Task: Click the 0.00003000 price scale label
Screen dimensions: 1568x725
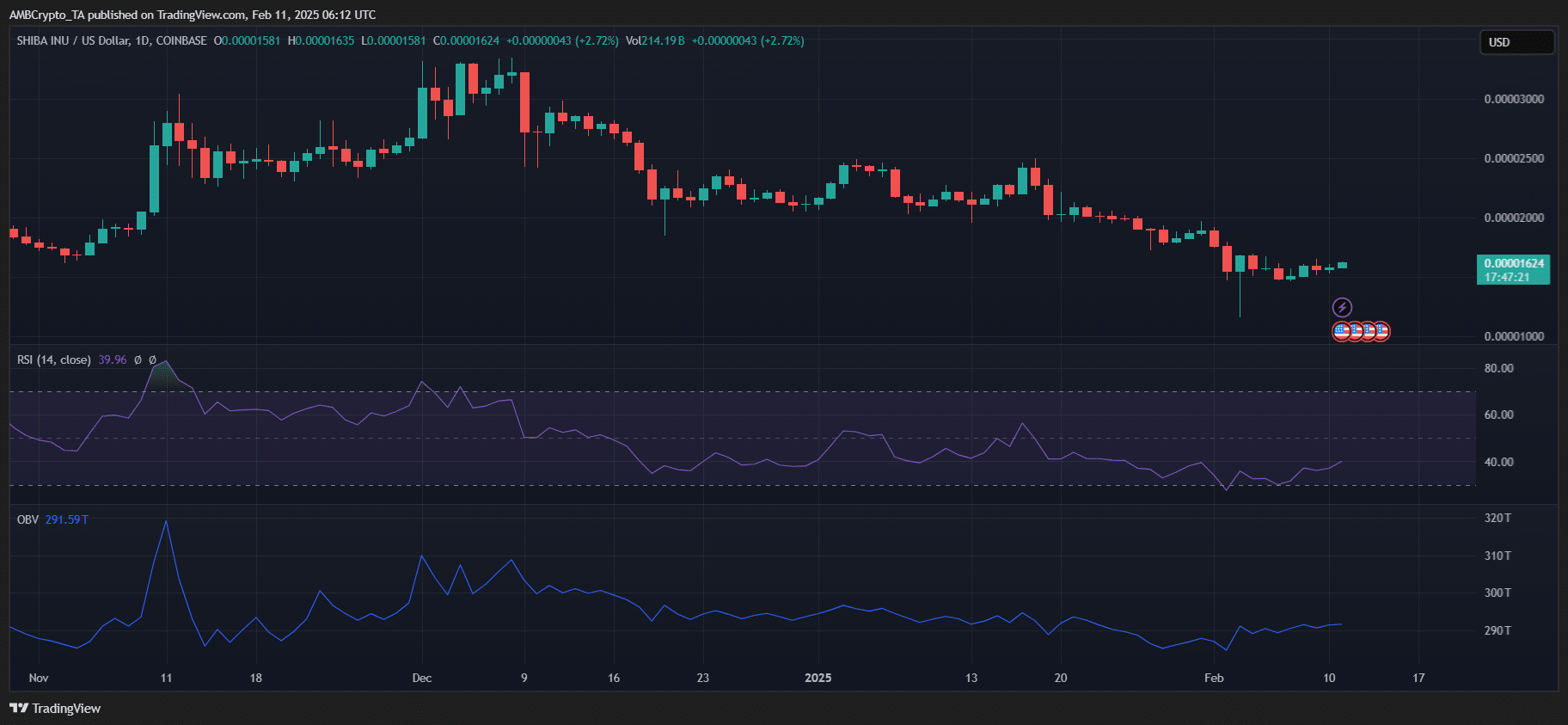Action: 1514,99
